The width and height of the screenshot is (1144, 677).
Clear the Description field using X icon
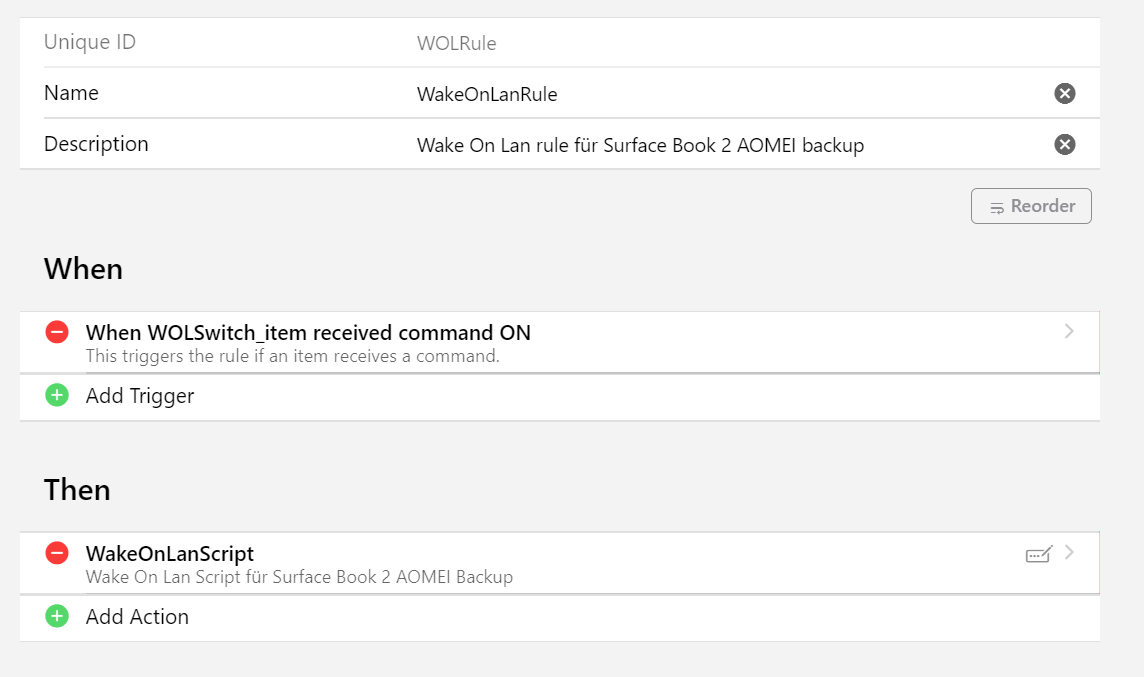(1065, 145)
